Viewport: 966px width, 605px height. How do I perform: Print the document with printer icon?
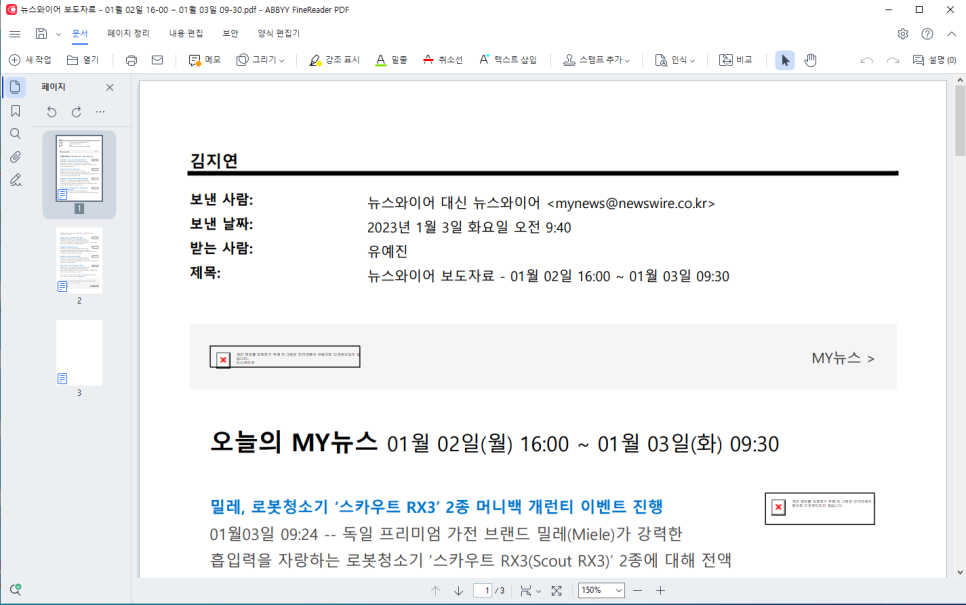[131, 60]
